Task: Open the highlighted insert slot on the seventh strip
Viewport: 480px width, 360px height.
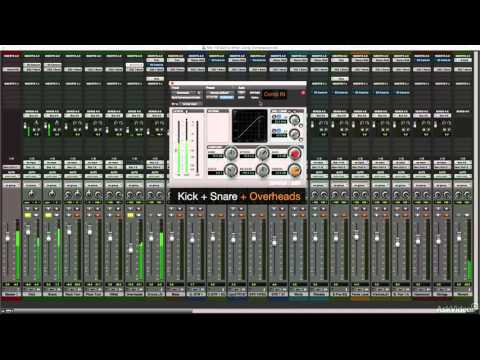Action: pos(135,65)
